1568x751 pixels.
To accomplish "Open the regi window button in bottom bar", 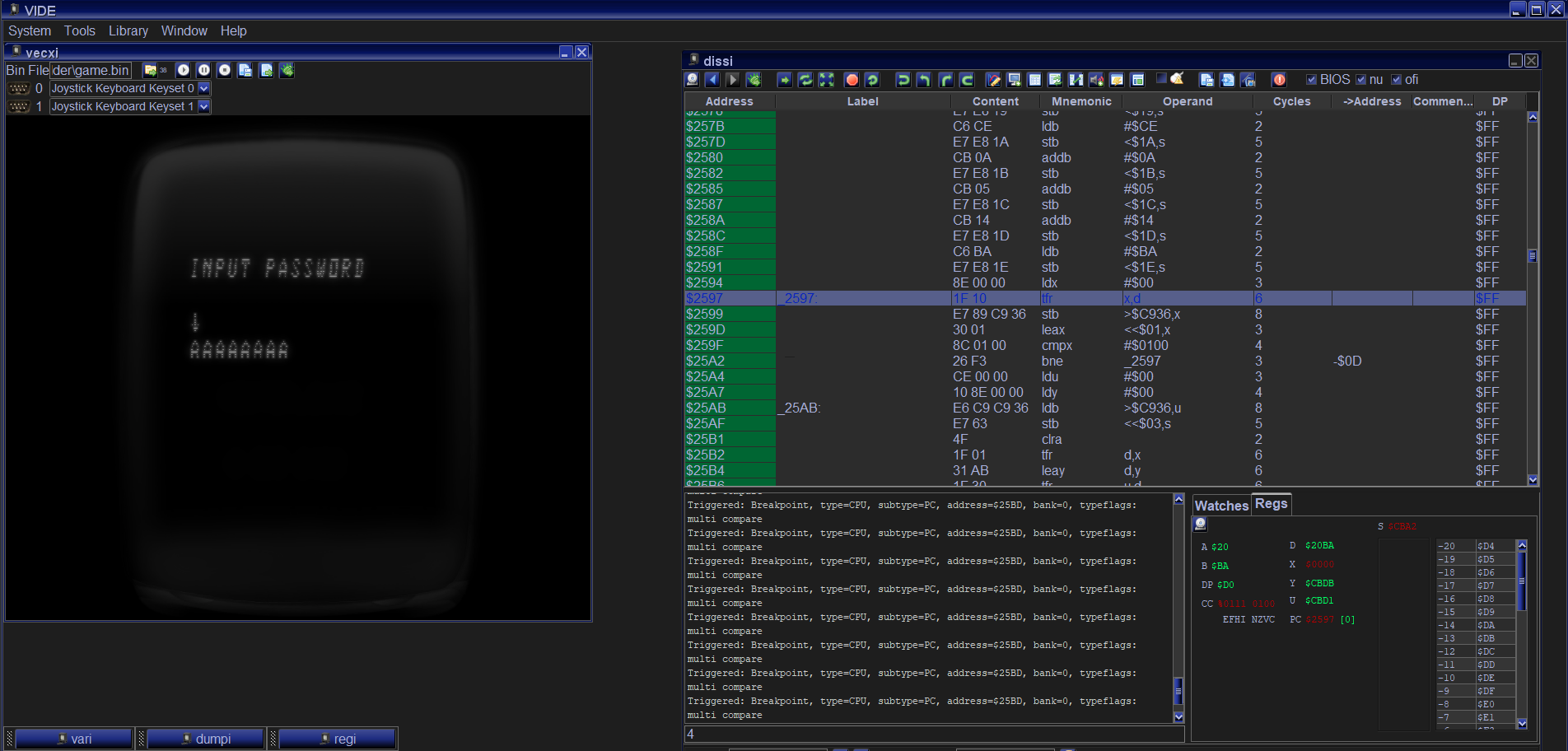I will 338,739.
